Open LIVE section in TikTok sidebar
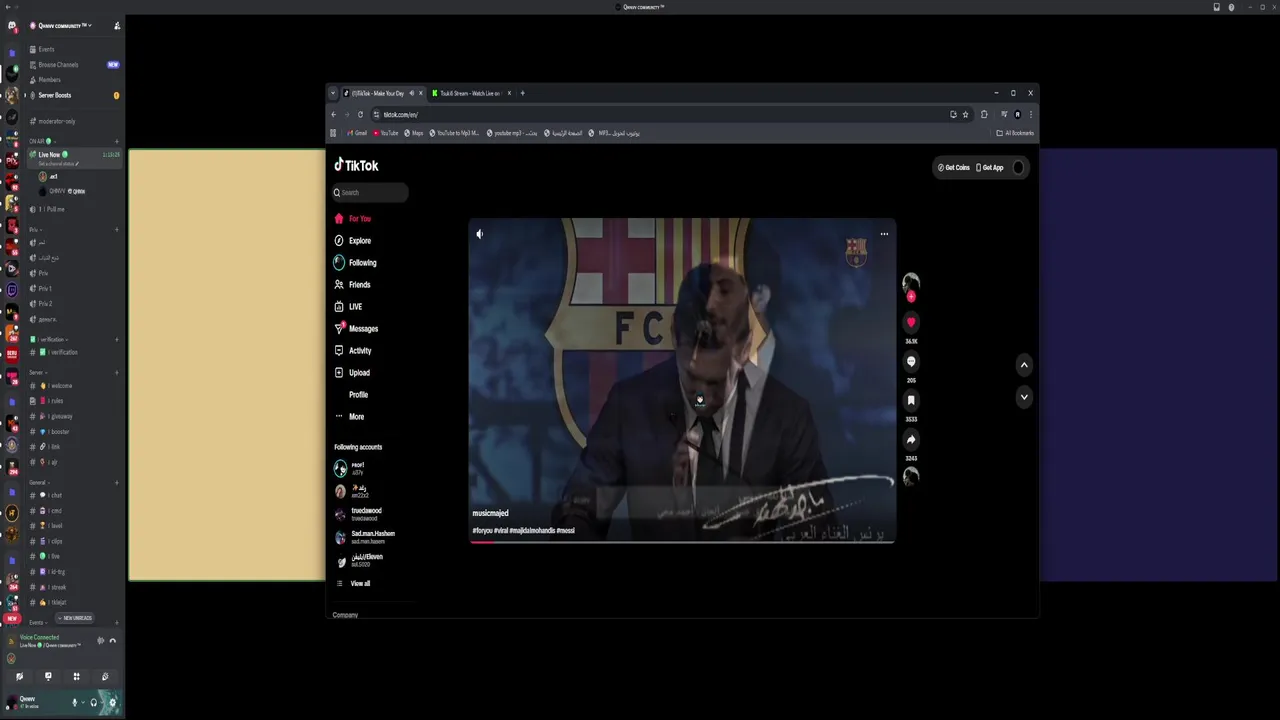This screenshot has width=1280, height=720. [x=349, y=306]
